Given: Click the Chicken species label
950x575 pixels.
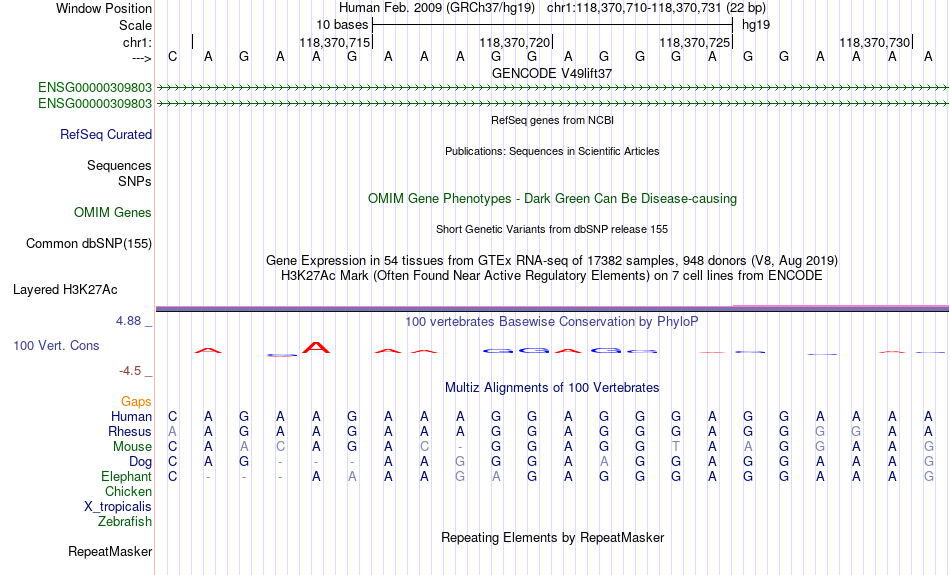Looking at the screenshot, I should coord(128,491).
